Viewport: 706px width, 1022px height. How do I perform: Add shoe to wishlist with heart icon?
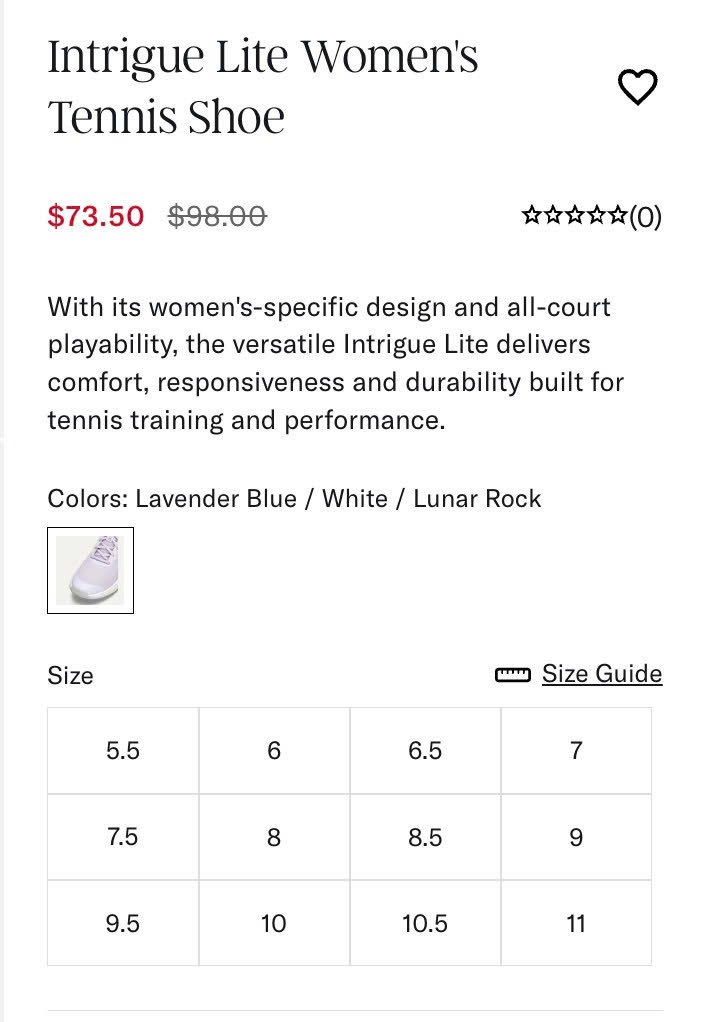tap(637, 88)
